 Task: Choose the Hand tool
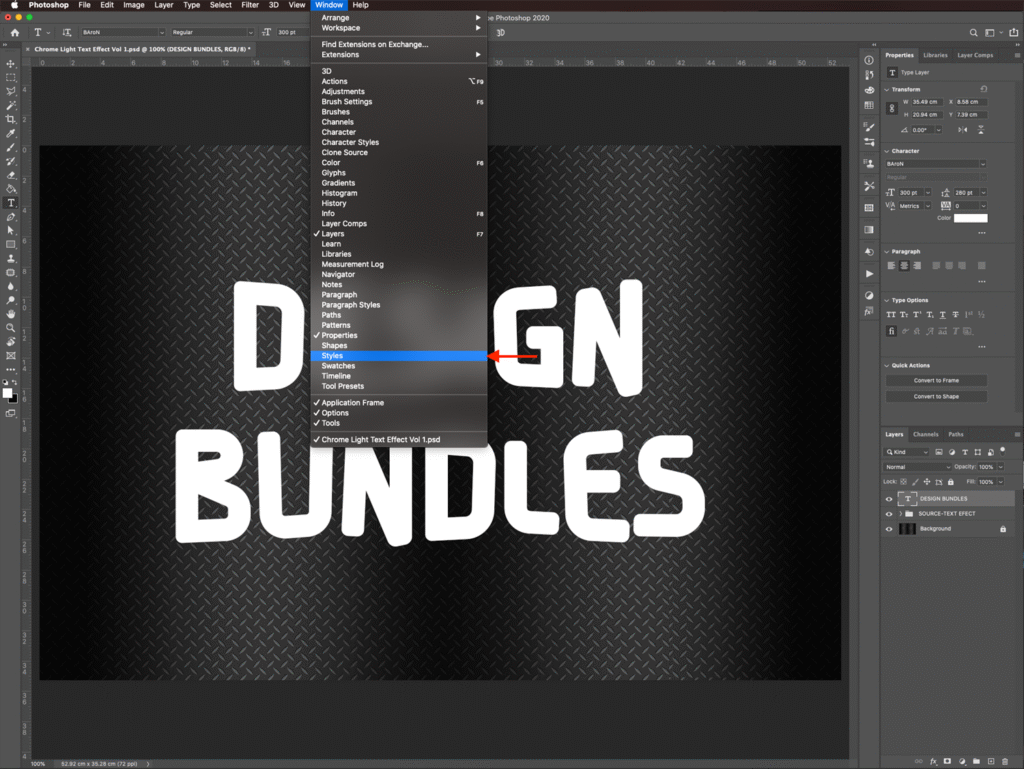pos(11,313)
